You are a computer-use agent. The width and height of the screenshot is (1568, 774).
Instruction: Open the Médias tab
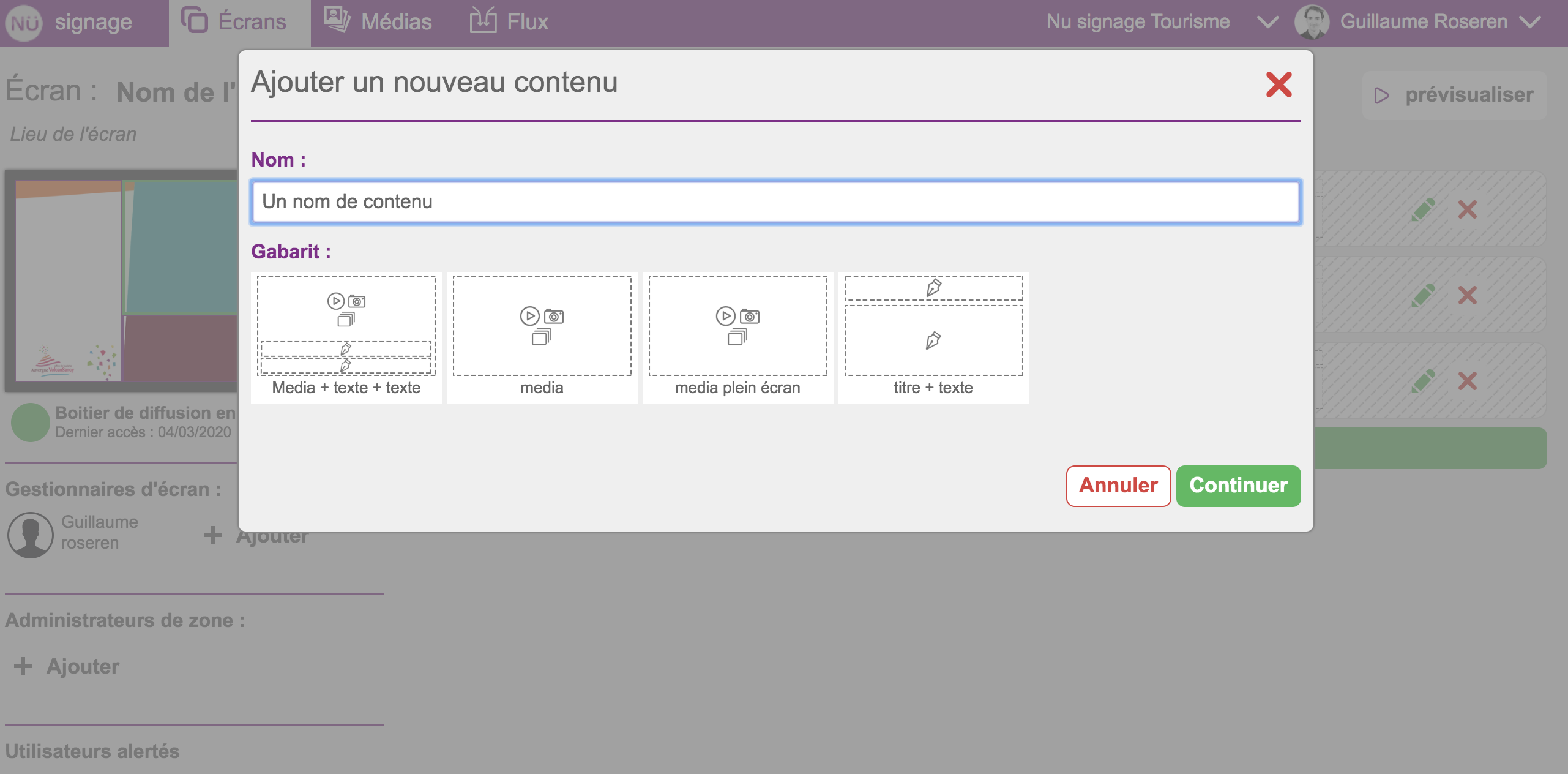pos(396,22)
